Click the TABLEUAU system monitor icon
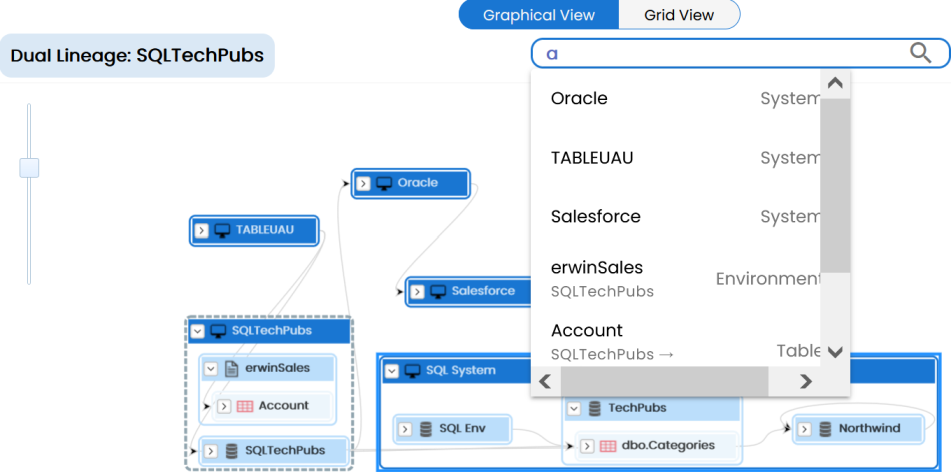This screenshot has height=472, width=951. (x=223, y=231)
